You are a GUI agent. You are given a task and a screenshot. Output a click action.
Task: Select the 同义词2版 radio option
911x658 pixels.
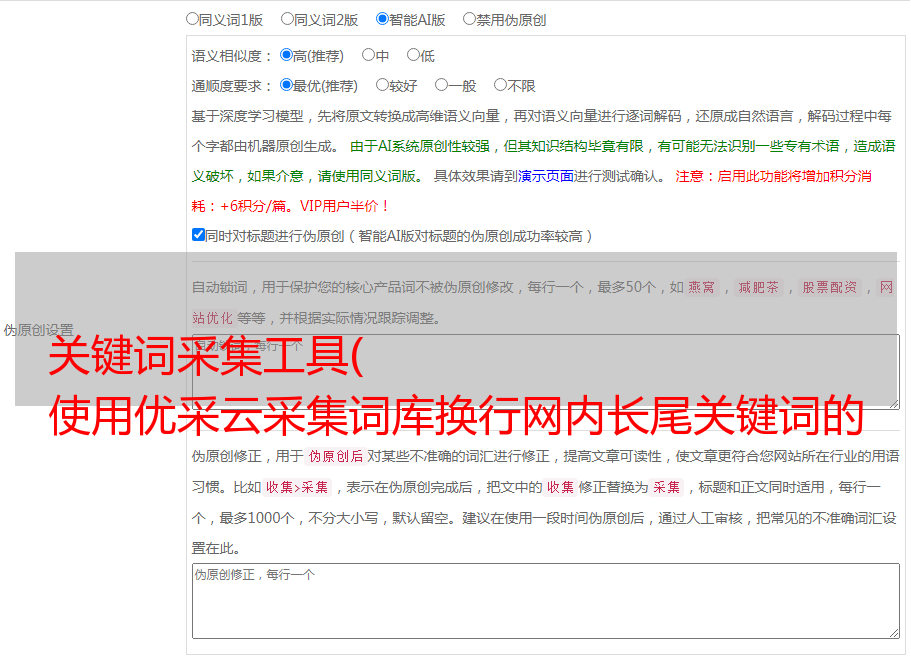287,19
